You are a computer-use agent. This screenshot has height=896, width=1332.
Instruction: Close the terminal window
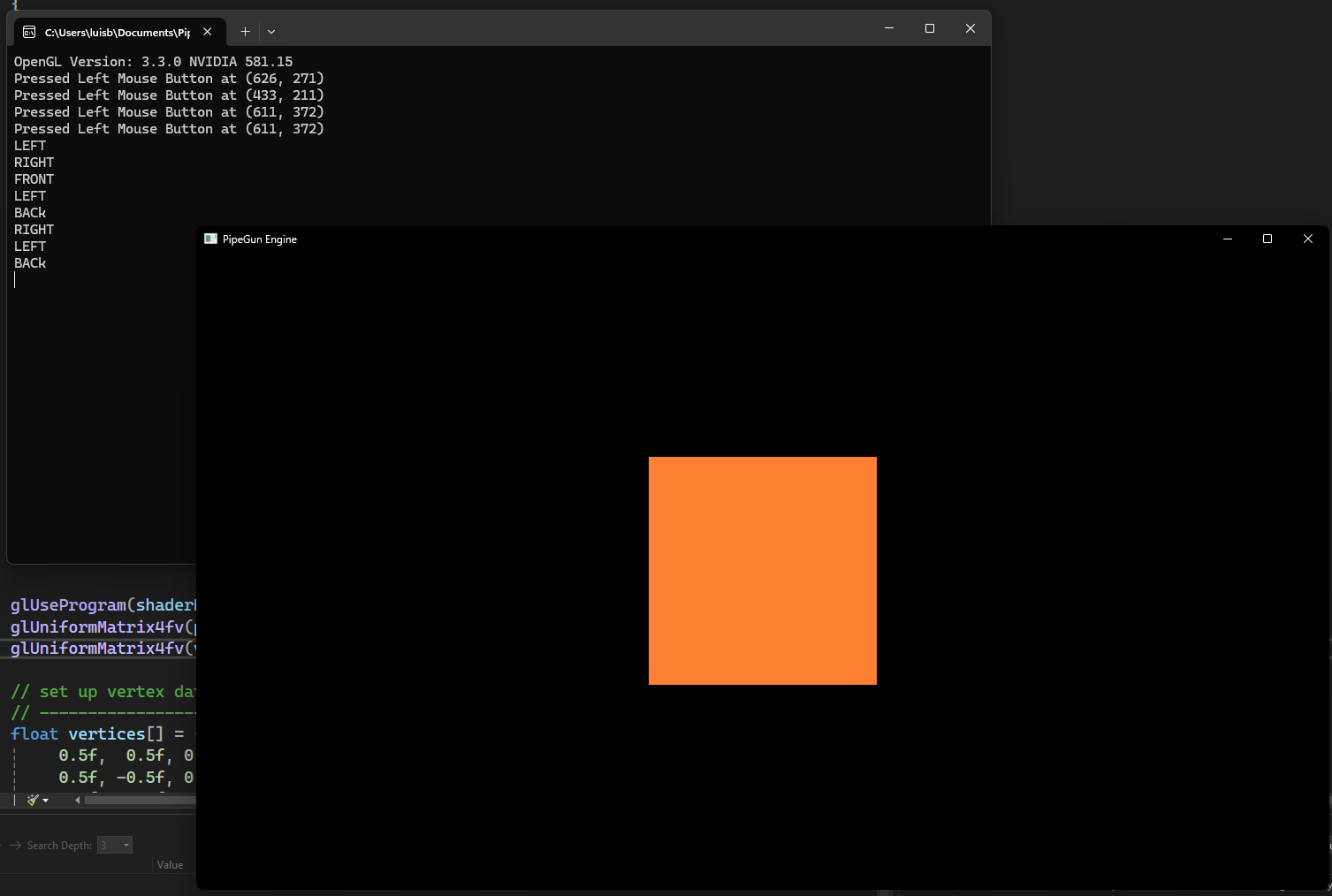pyautogui.click(x=970, y=28)
